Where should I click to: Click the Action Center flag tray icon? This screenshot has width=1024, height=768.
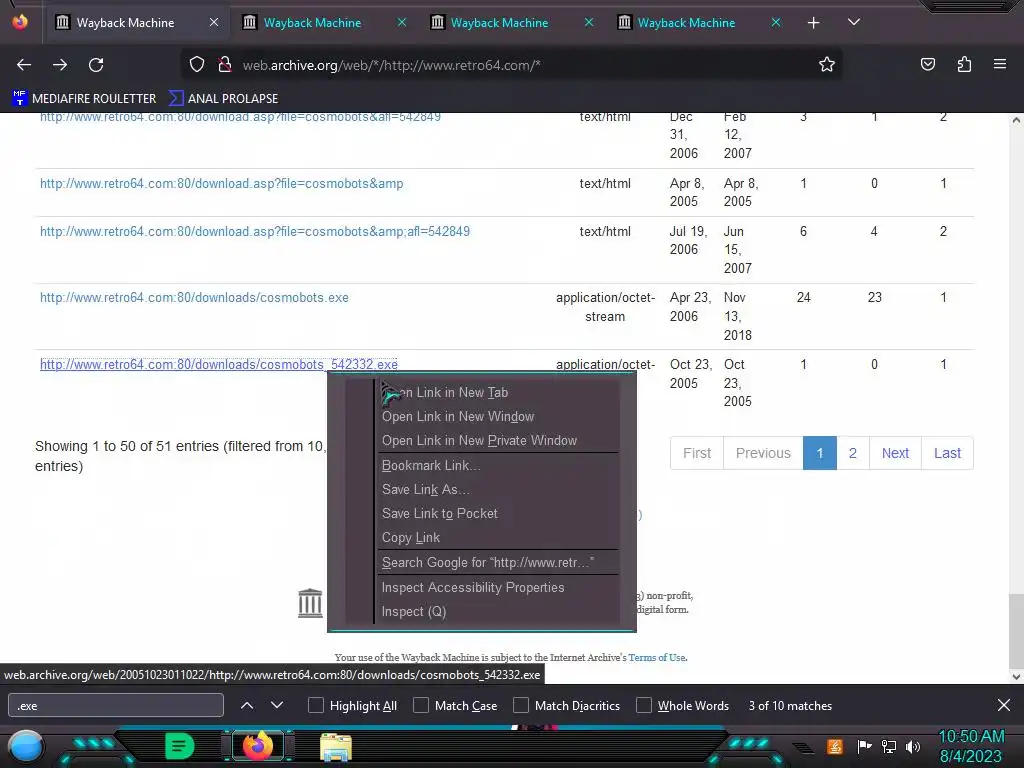pyautogui.click(x=865, y=746)
